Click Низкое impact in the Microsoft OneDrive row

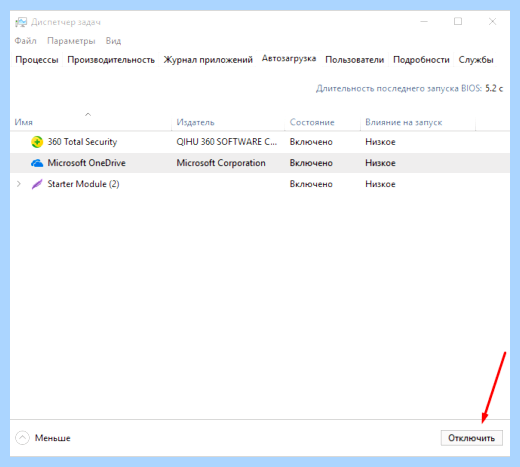(x=380, y=163)
